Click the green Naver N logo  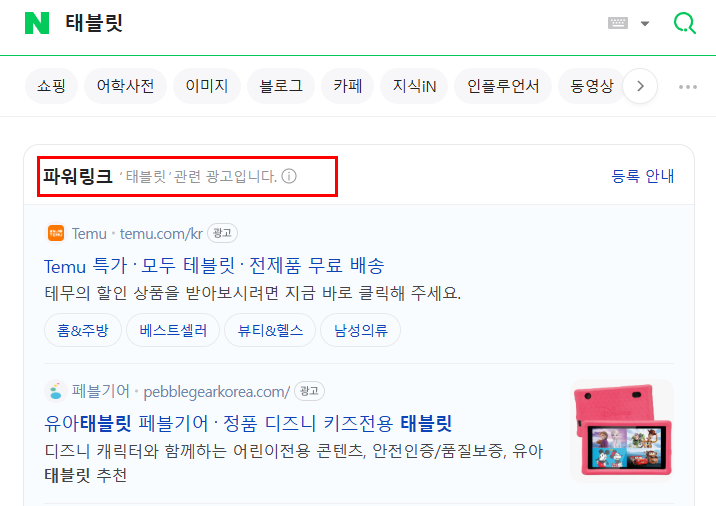click(37, 23)
